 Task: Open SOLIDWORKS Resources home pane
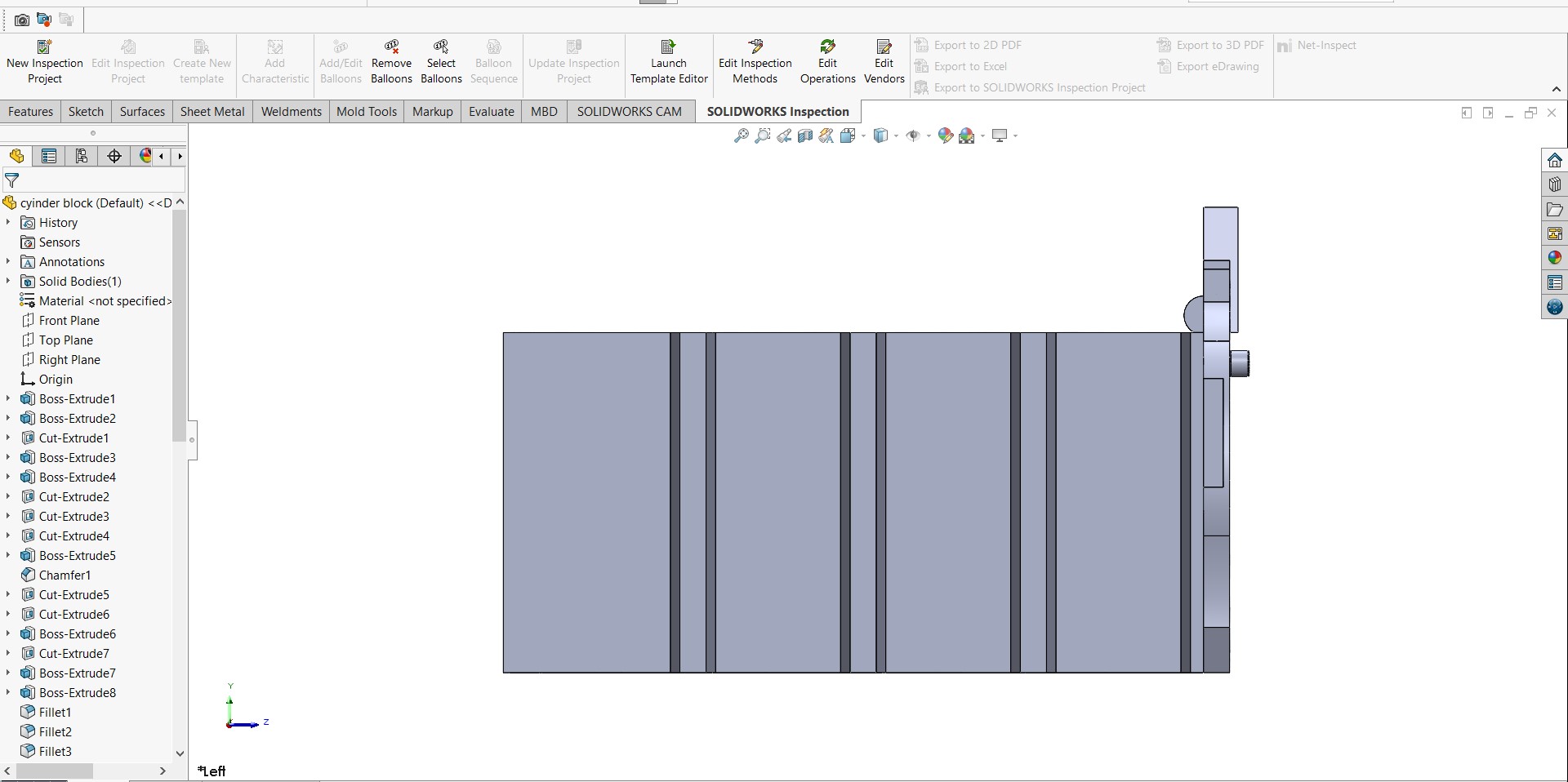[1554, 160]
